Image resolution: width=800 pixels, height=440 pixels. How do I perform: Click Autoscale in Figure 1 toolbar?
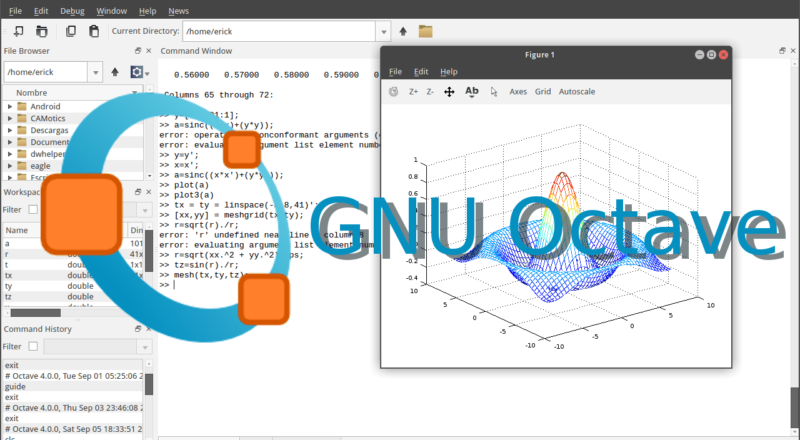577,92
